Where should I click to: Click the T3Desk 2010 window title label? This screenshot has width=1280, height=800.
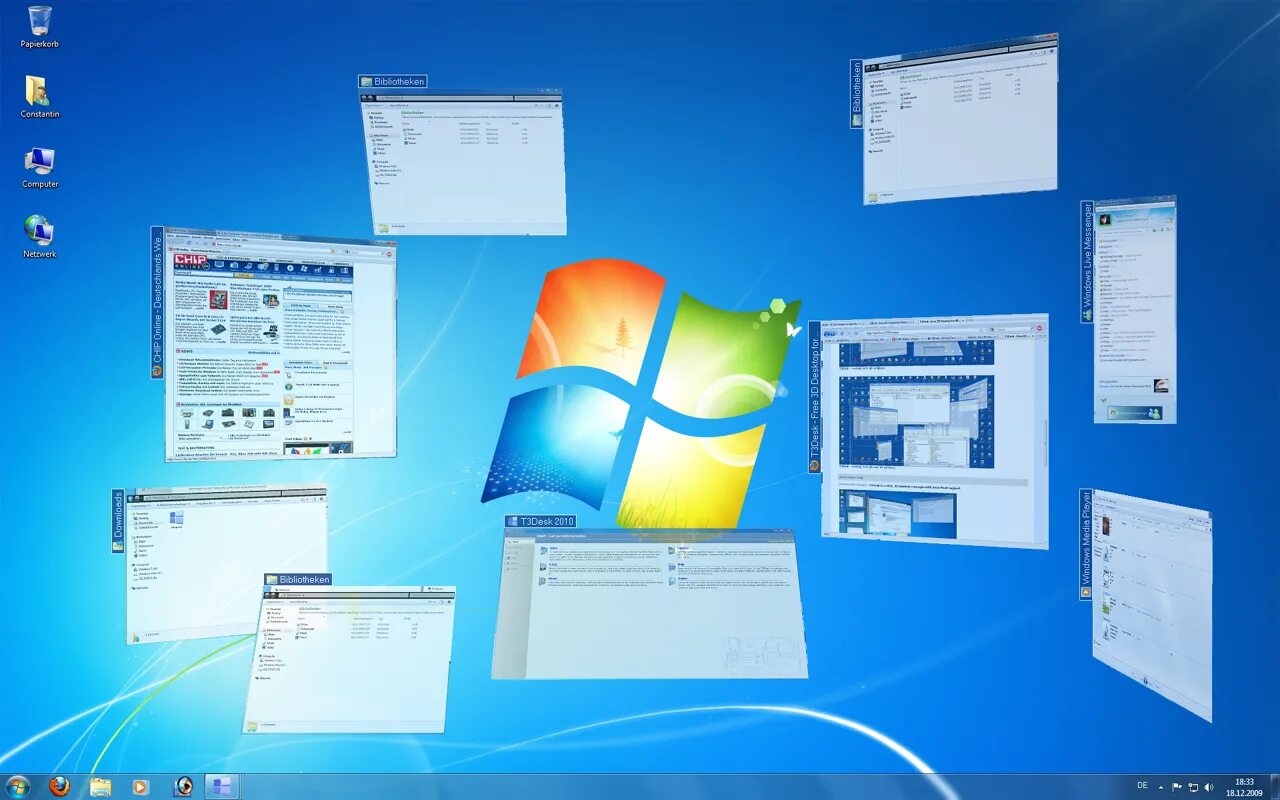[x=541, y=522]
